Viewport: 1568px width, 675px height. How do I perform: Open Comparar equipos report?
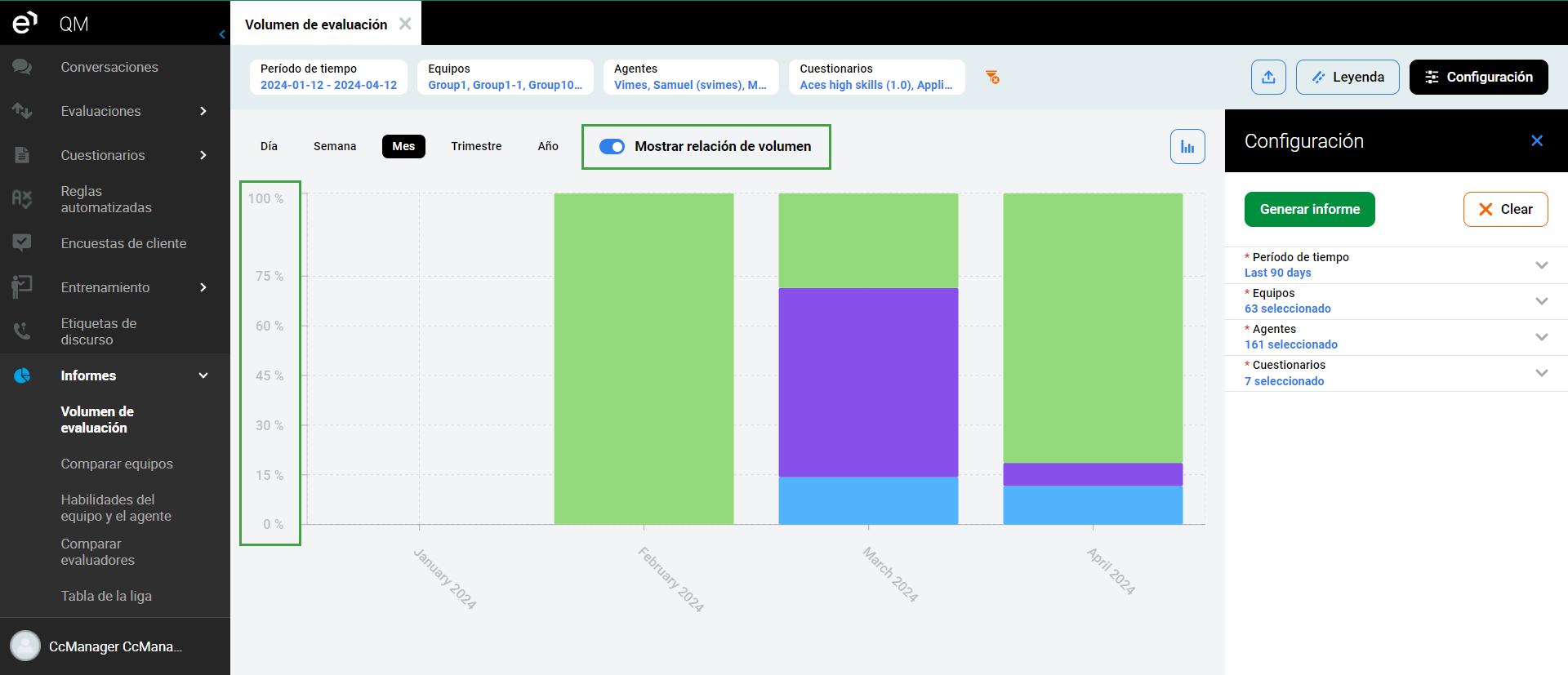tap(117, 464)
